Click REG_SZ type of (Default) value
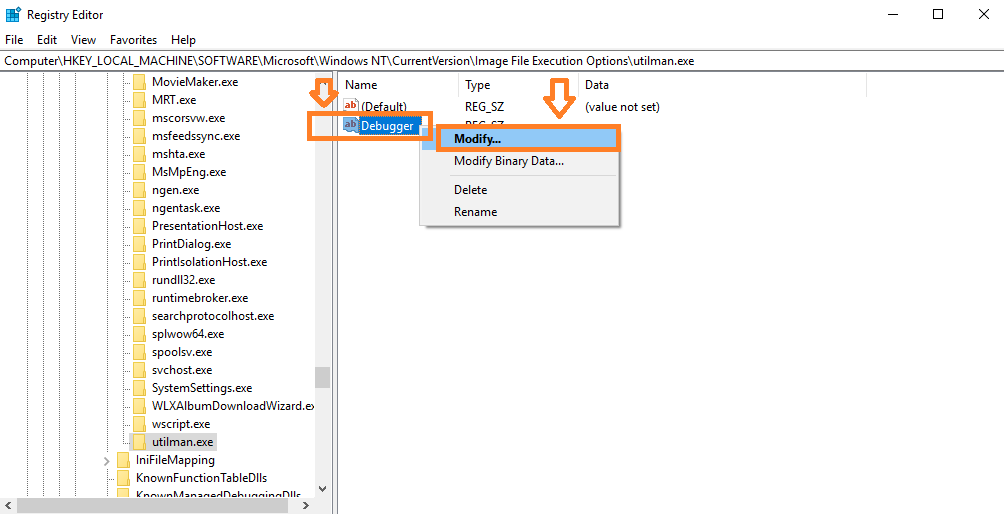1004x514 pixels. coord(484,106)
